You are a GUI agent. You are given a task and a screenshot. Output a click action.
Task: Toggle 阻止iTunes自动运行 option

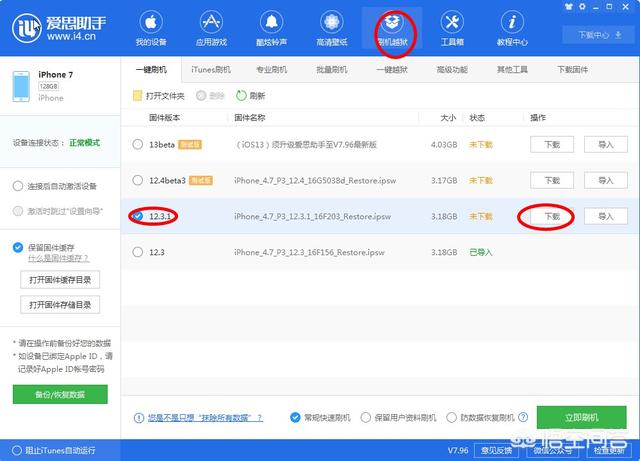click(x=17, y=450)
